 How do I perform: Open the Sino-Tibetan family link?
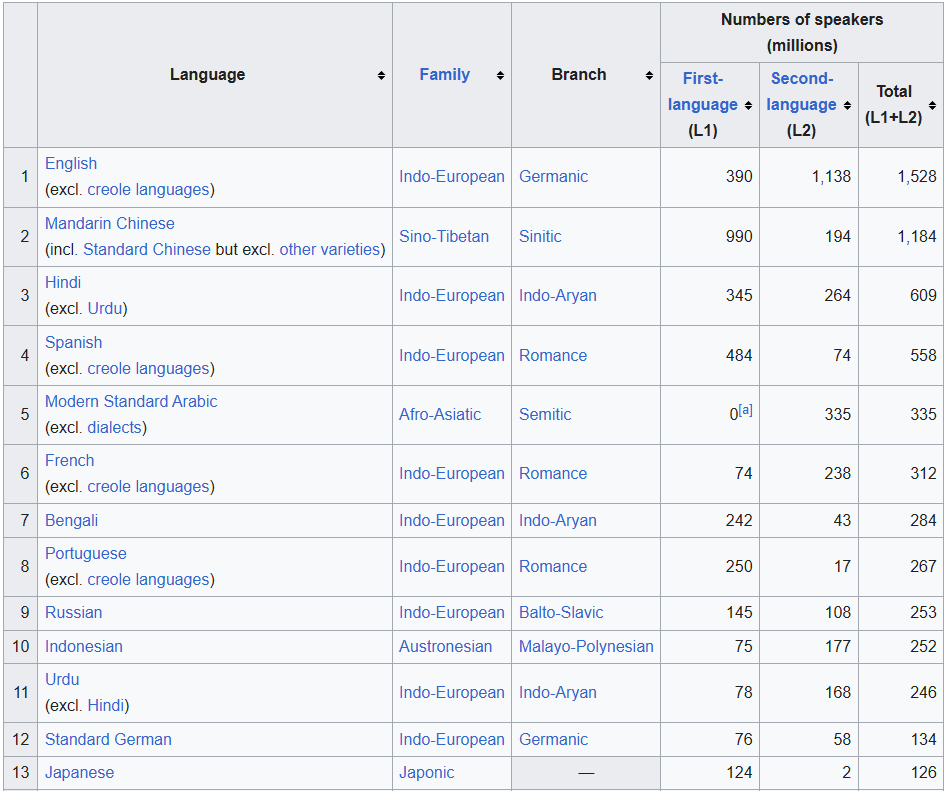(444, 236)
